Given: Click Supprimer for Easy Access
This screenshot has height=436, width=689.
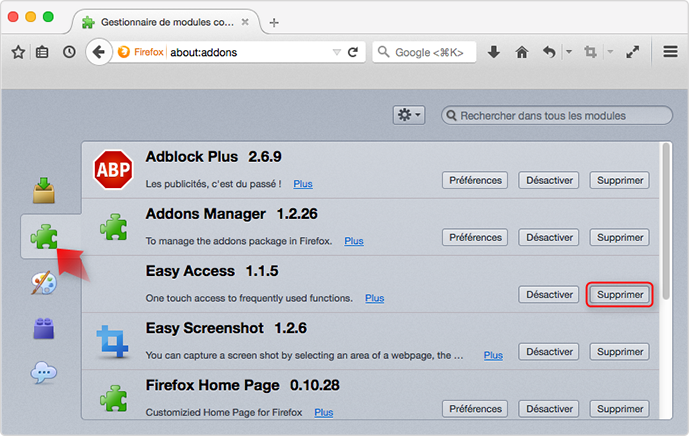Looking at the screenshot, I should tap(620, 294).
